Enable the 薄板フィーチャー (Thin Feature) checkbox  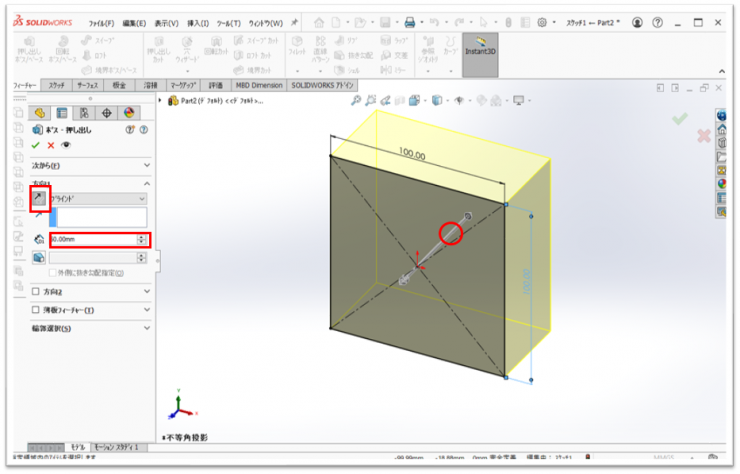point(37,310)
